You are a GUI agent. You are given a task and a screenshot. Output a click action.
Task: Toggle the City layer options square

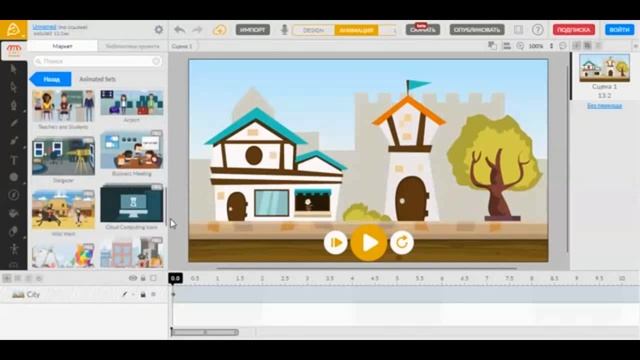tap(153, 294)
